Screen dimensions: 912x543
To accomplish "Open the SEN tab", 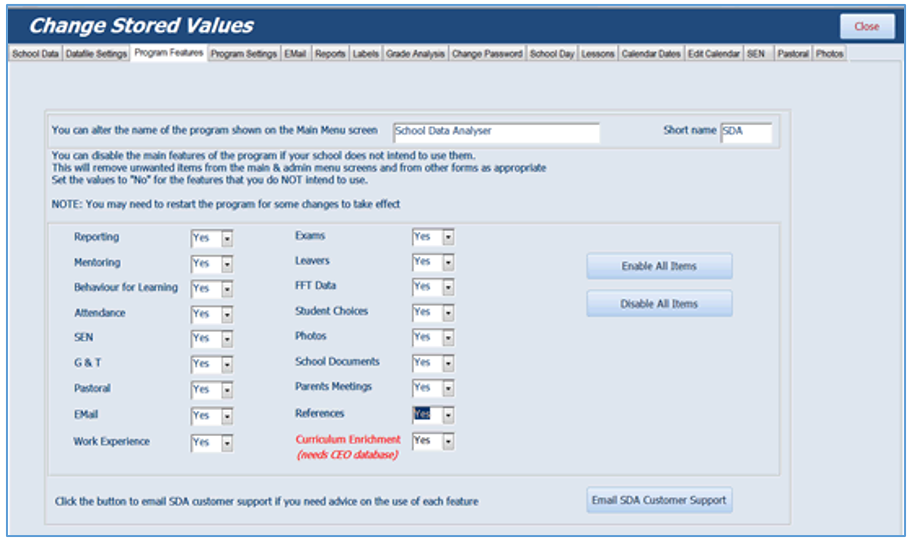I will coord(758,53).
